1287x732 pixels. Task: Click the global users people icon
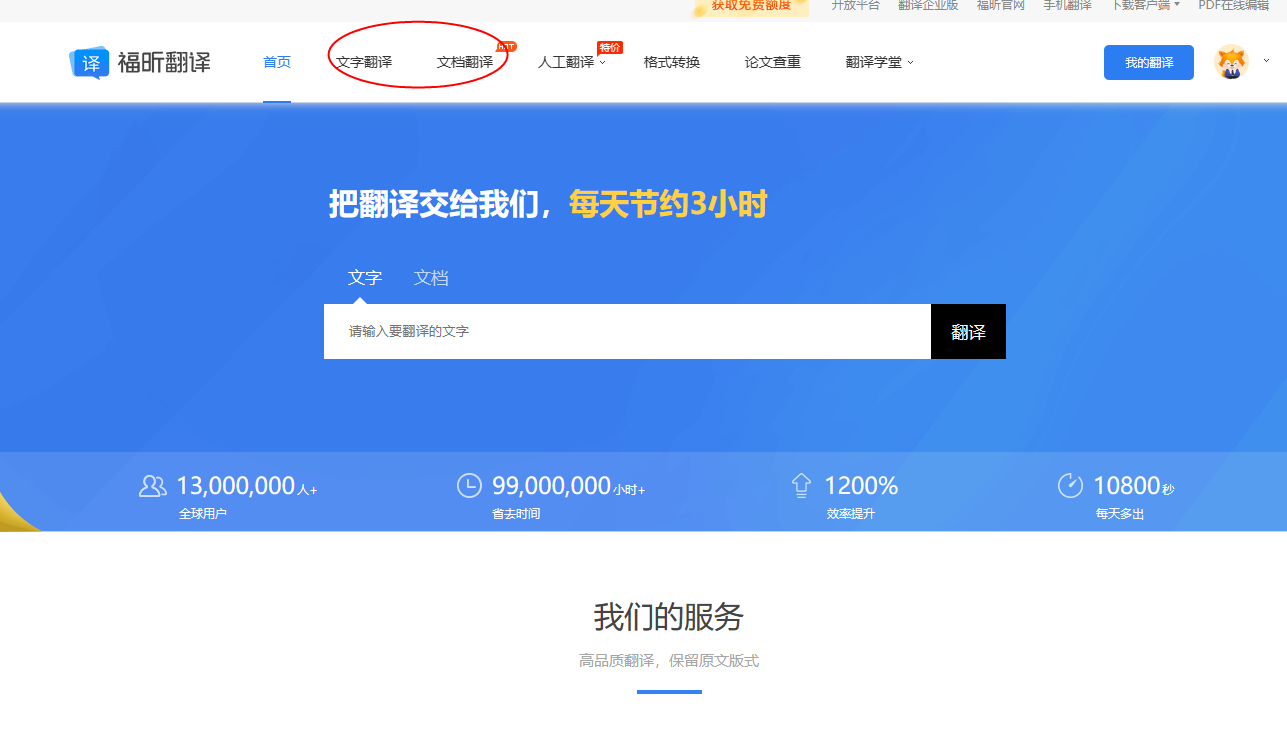coord(153,486)
